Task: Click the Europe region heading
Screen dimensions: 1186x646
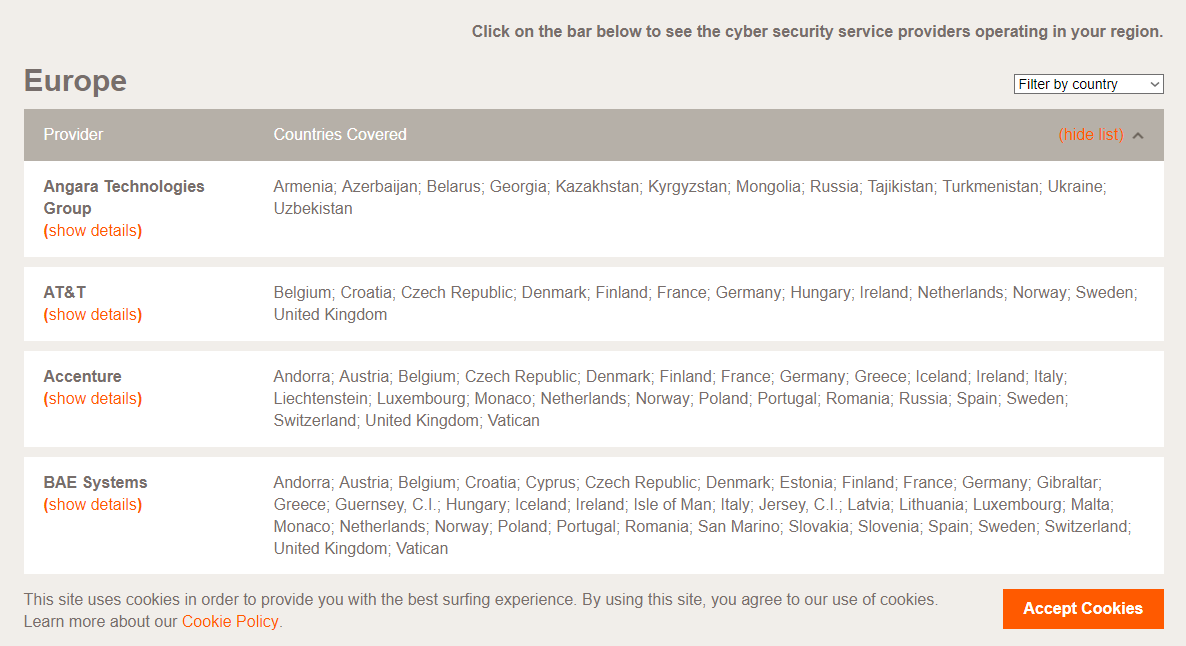Action: click(x=75, y=81)
